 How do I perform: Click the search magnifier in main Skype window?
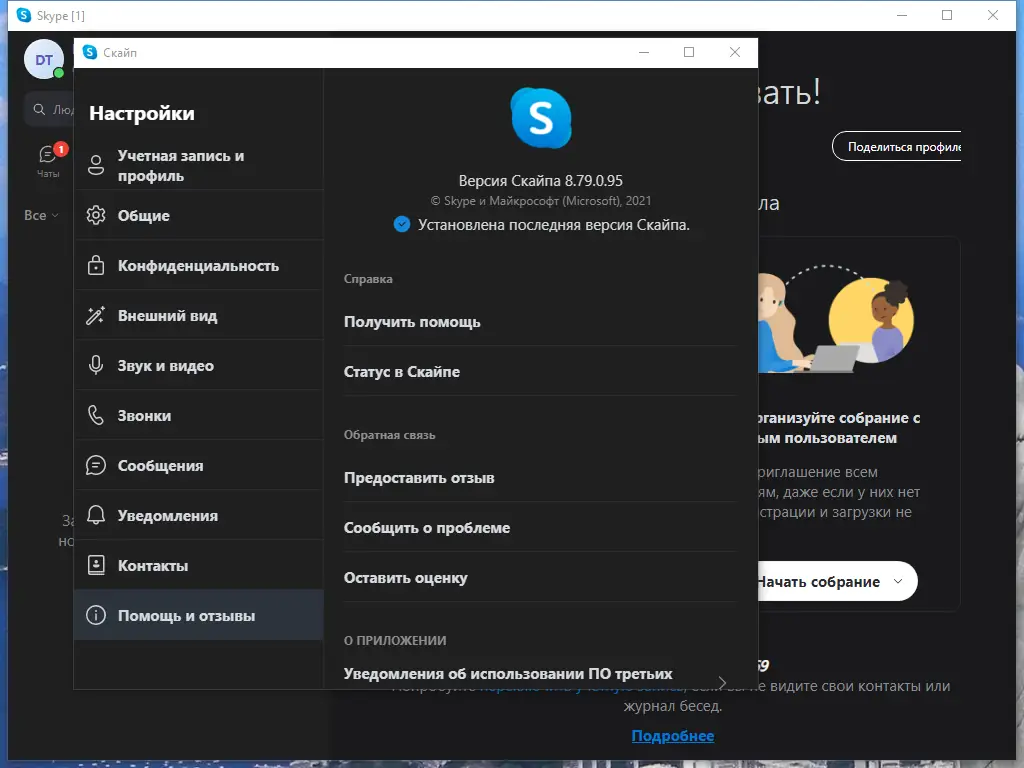40,109
